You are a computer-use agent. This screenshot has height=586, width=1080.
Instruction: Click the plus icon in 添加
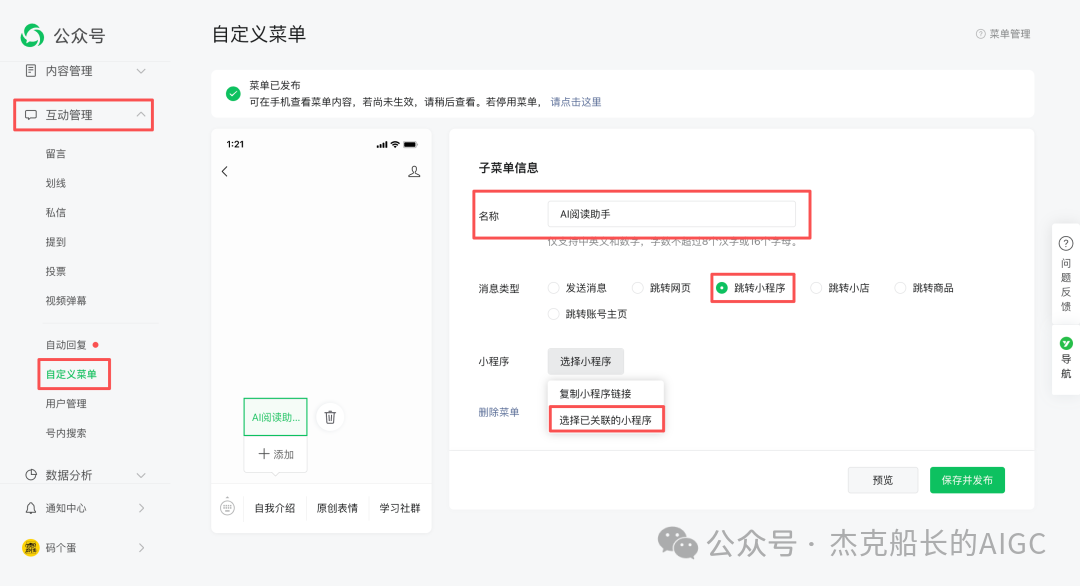[x=264, y=454]
